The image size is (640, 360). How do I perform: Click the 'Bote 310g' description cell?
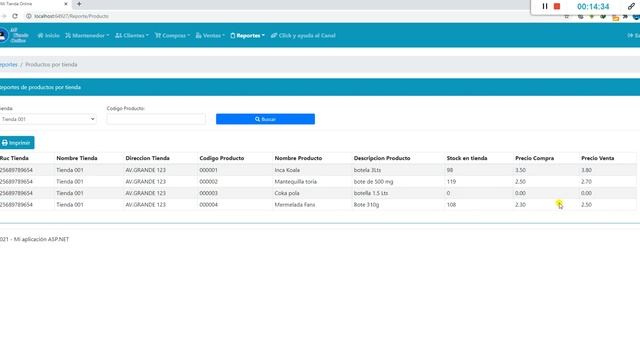[x=367, y=204]
